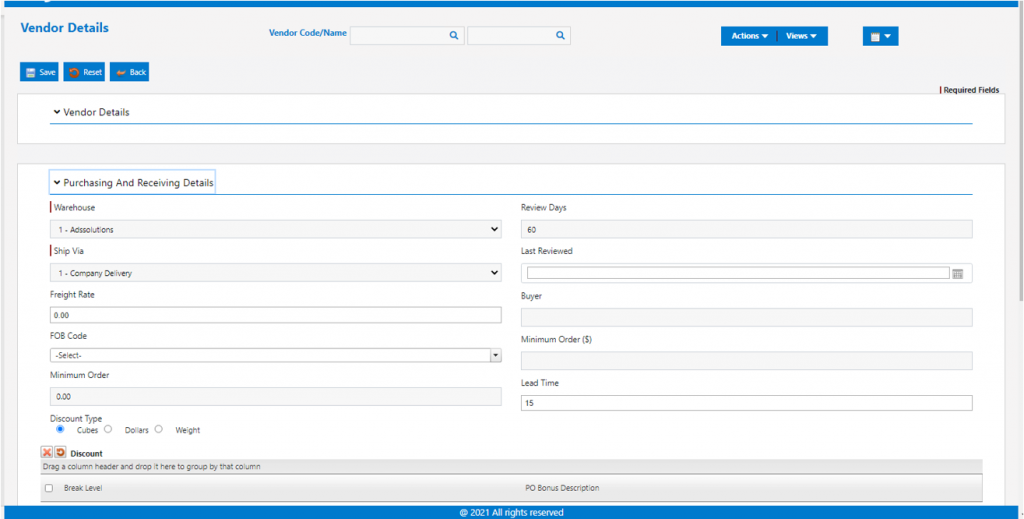The width and height of the screenshot is (1024, 519).
Task: Select the Dollars discount type radio
Action: click(108, 429)
